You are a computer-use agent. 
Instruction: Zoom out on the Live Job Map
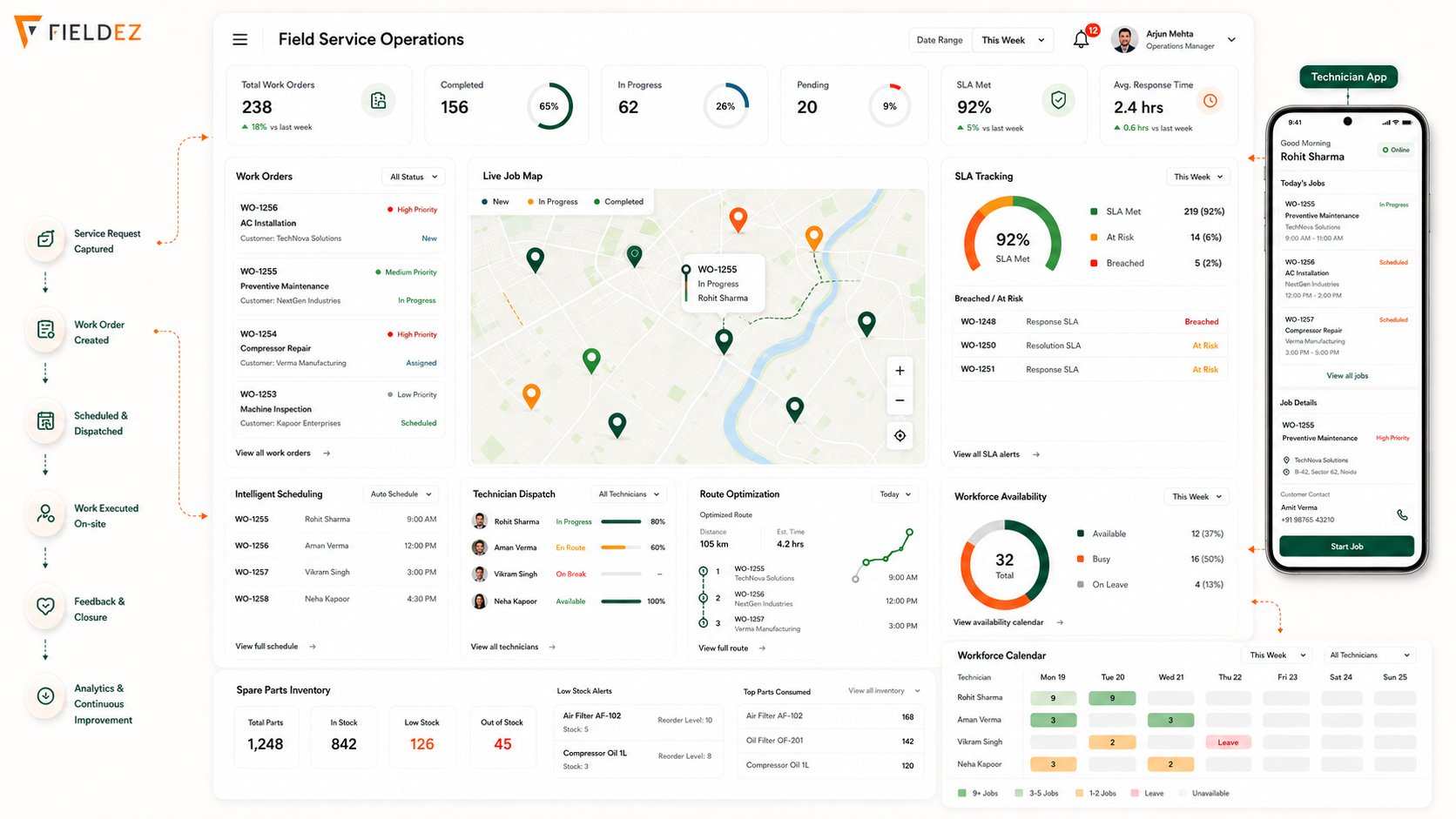click(900, 400)
